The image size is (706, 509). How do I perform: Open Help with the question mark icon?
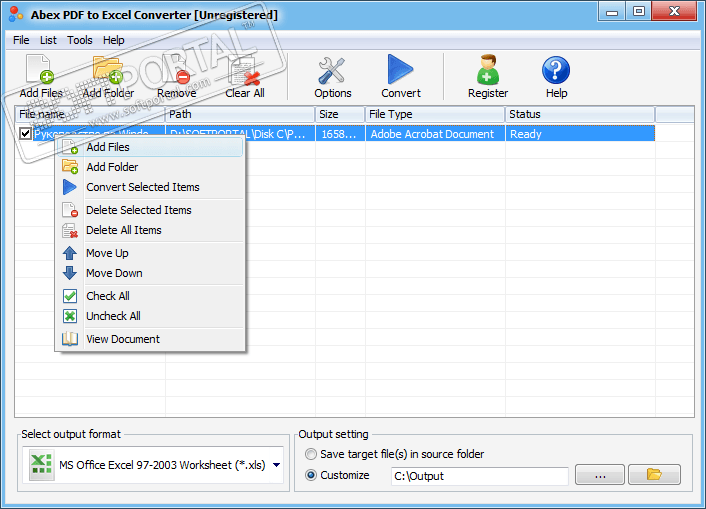(556, 70)
